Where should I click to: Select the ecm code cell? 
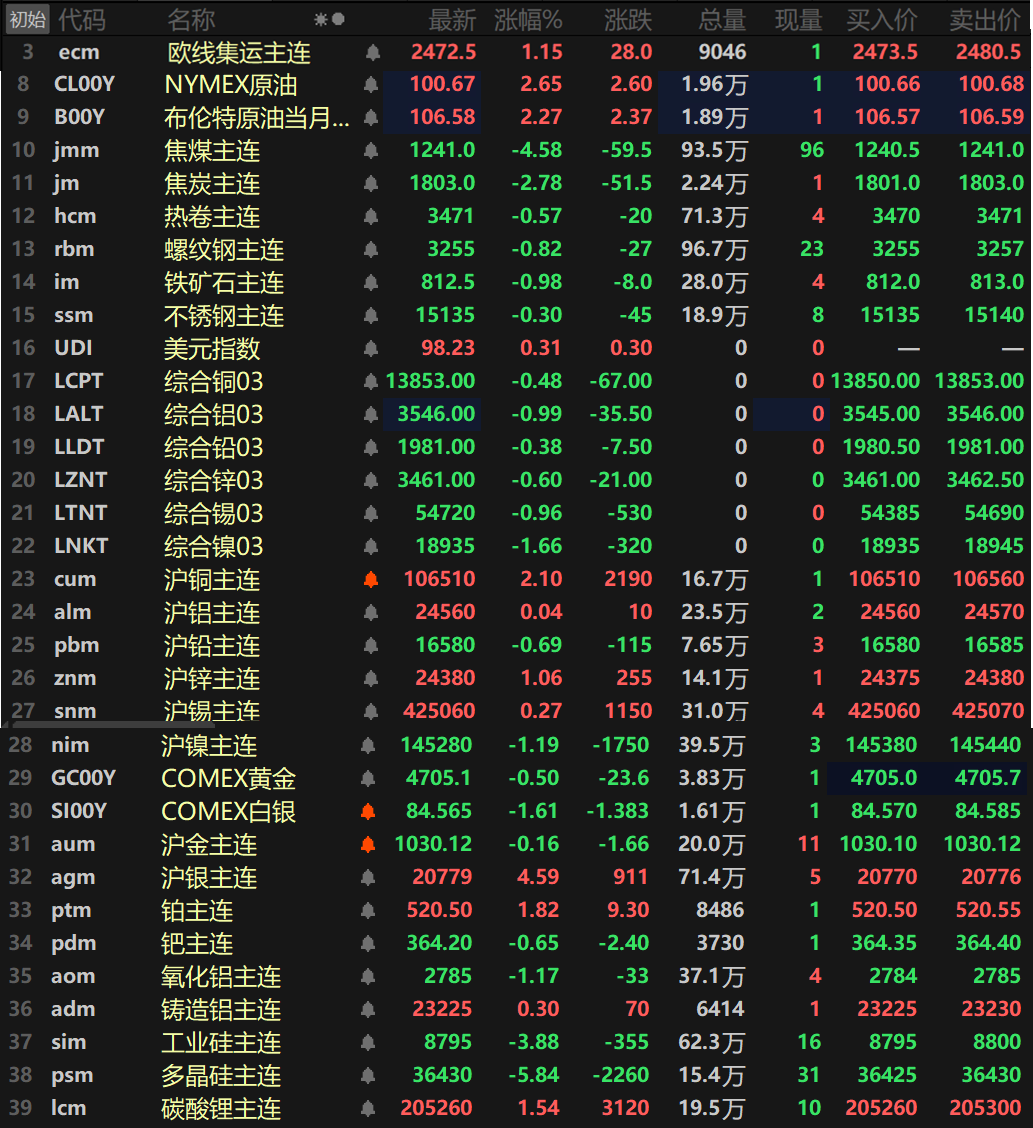[78, 53]
